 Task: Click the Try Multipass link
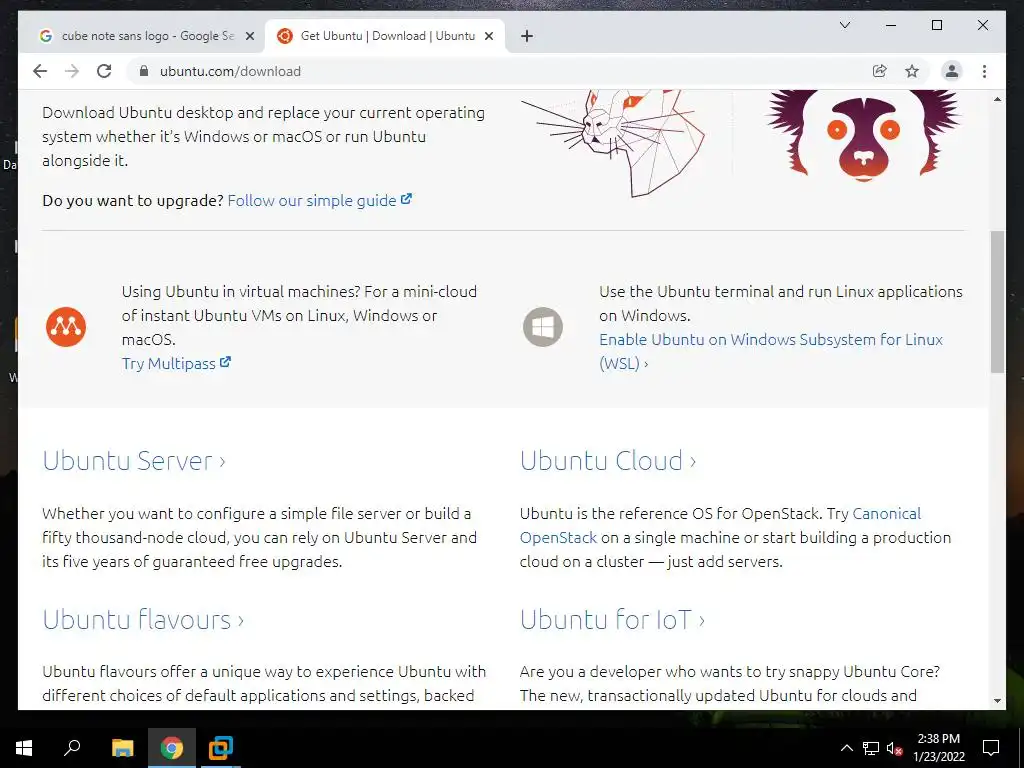tap(176, 364)
